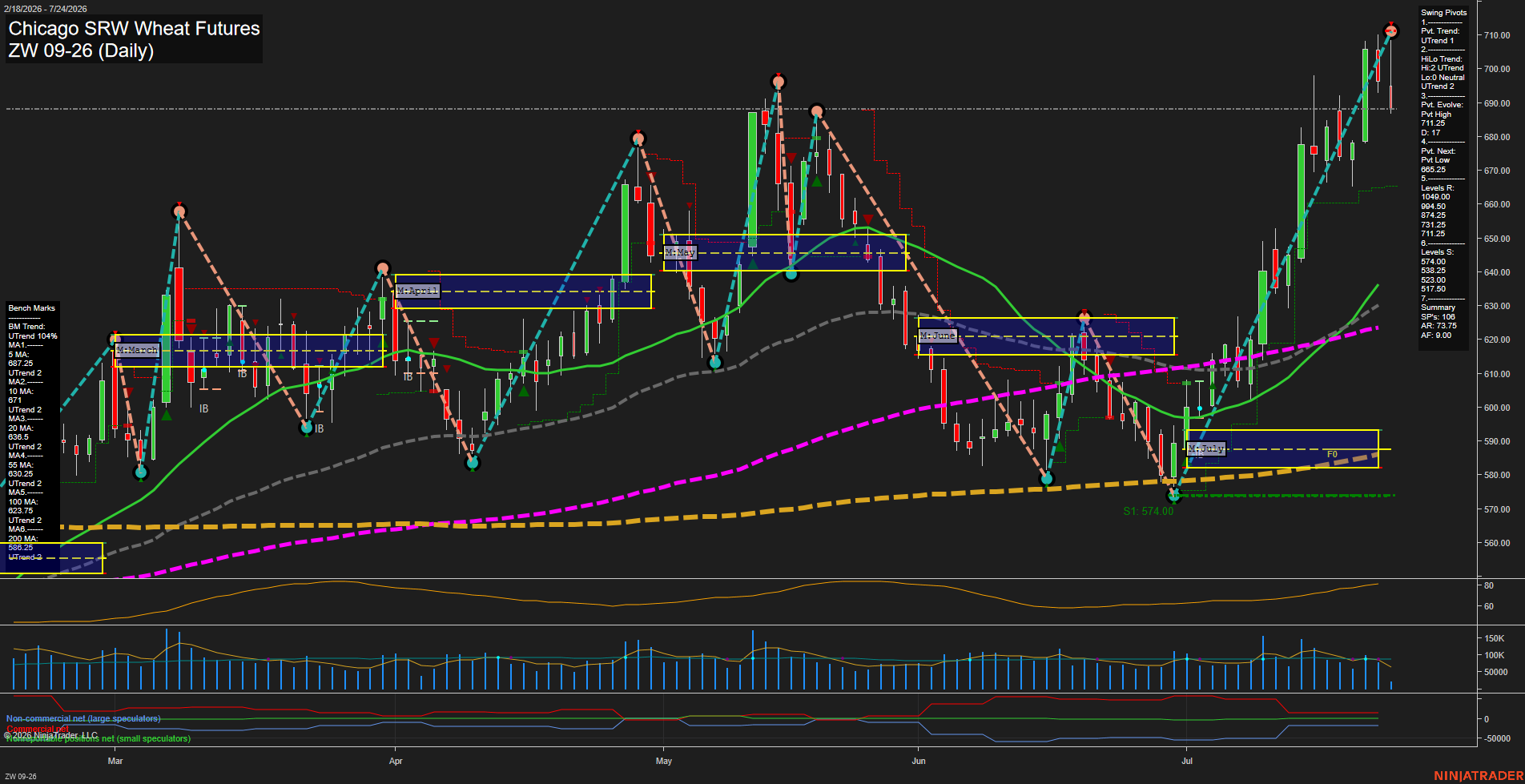Select the M:June monthly range label
This screenshot has width=1525, height=784.
937,336
